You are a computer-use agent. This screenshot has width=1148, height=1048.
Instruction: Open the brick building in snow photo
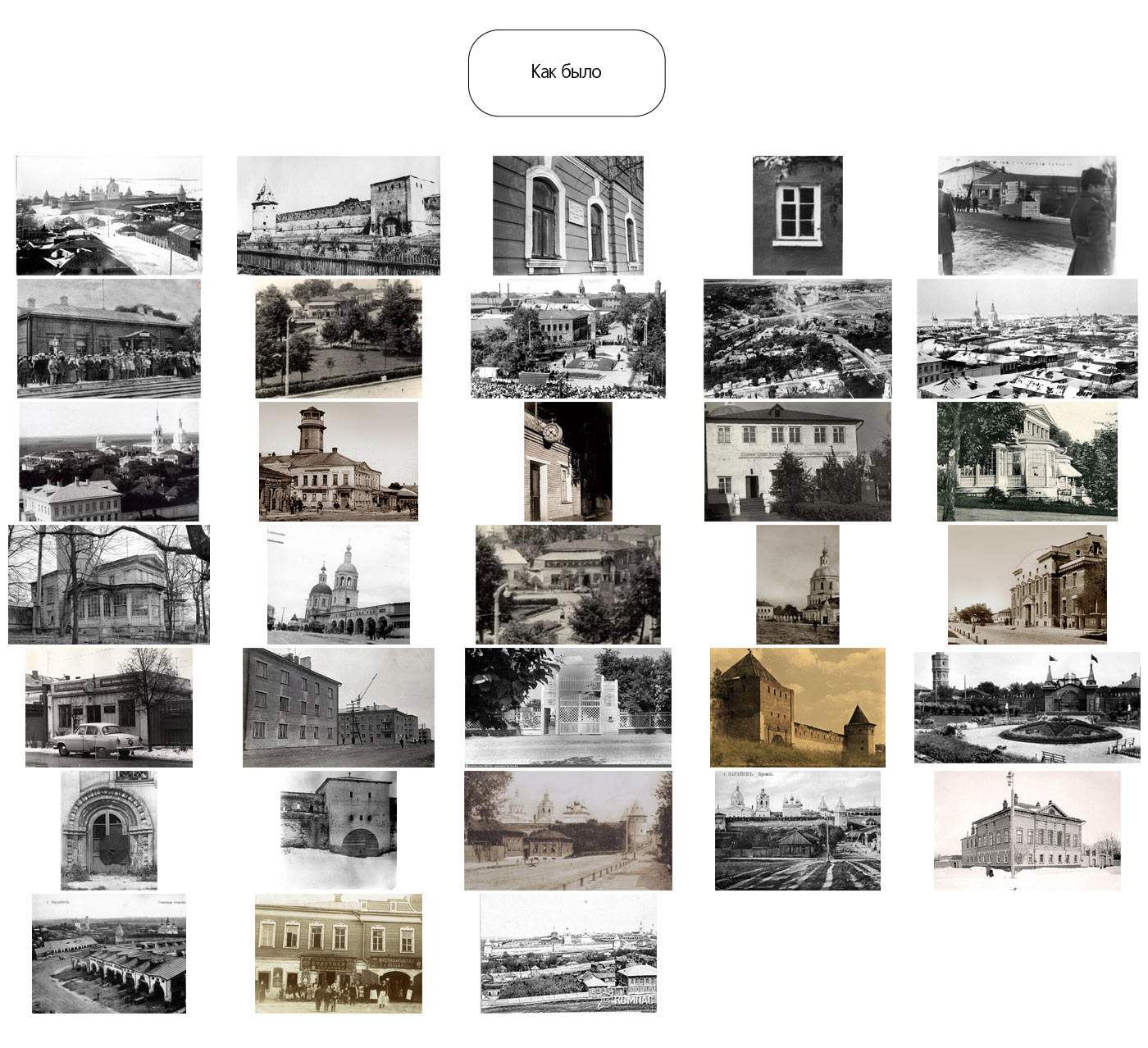coord(1027,830)
